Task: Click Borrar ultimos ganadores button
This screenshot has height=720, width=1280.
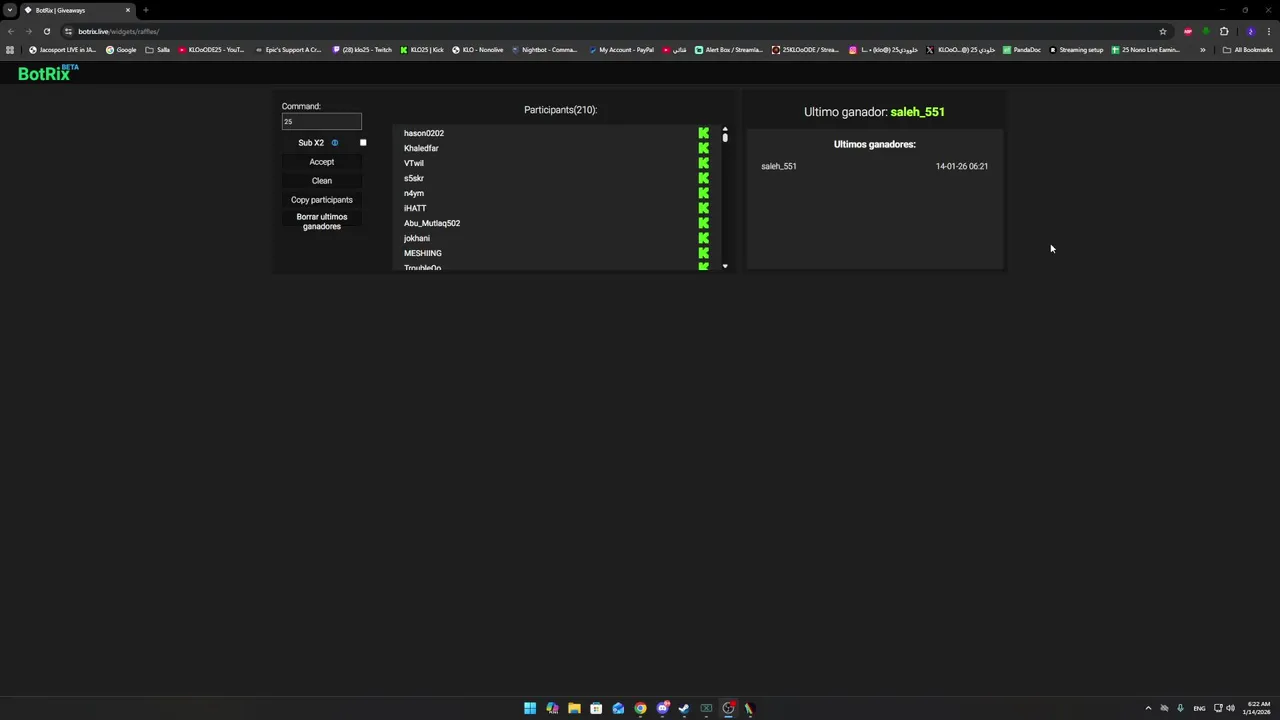Action: tap(321, 221)
